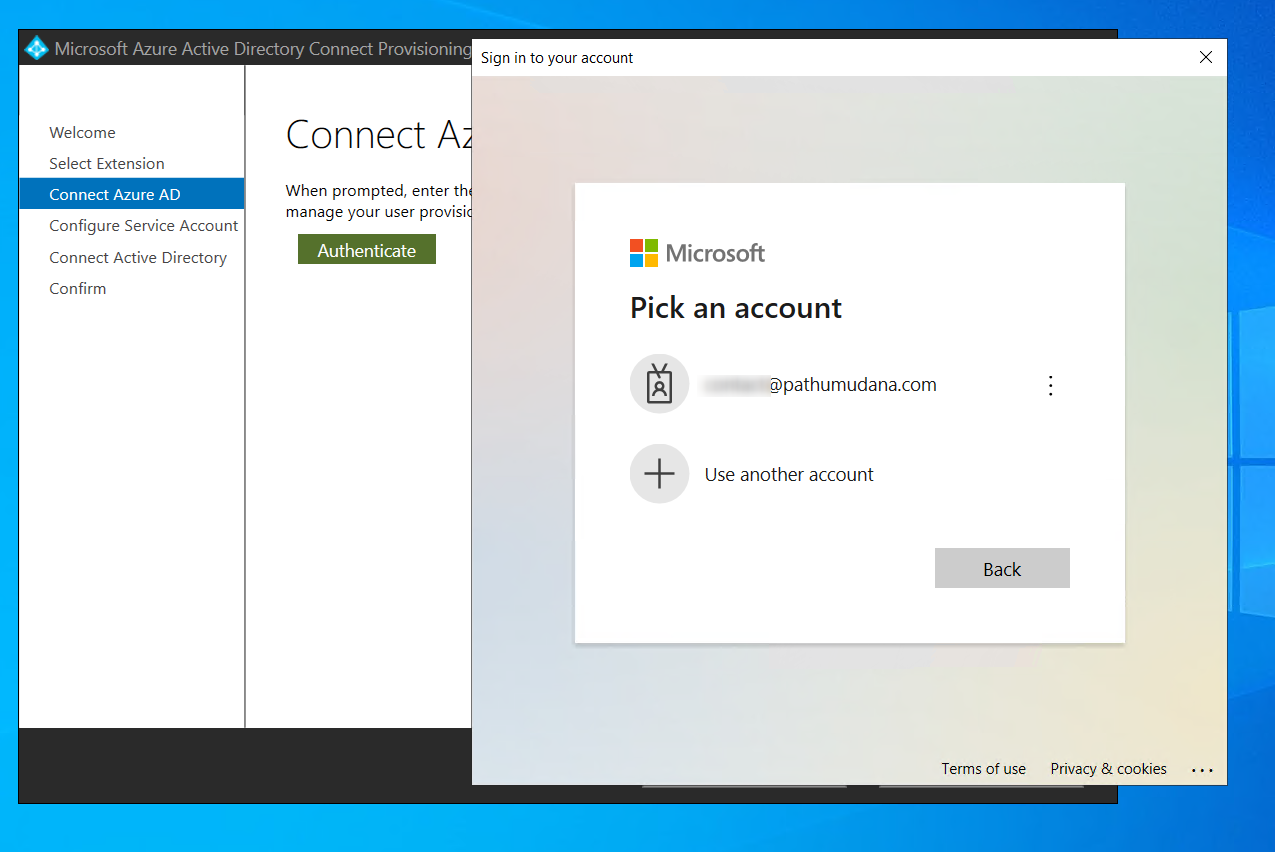Click the green Authenticate button
Image resolution: width=1275 pixels, height=852 pixels.
click(x=367, y=250)
